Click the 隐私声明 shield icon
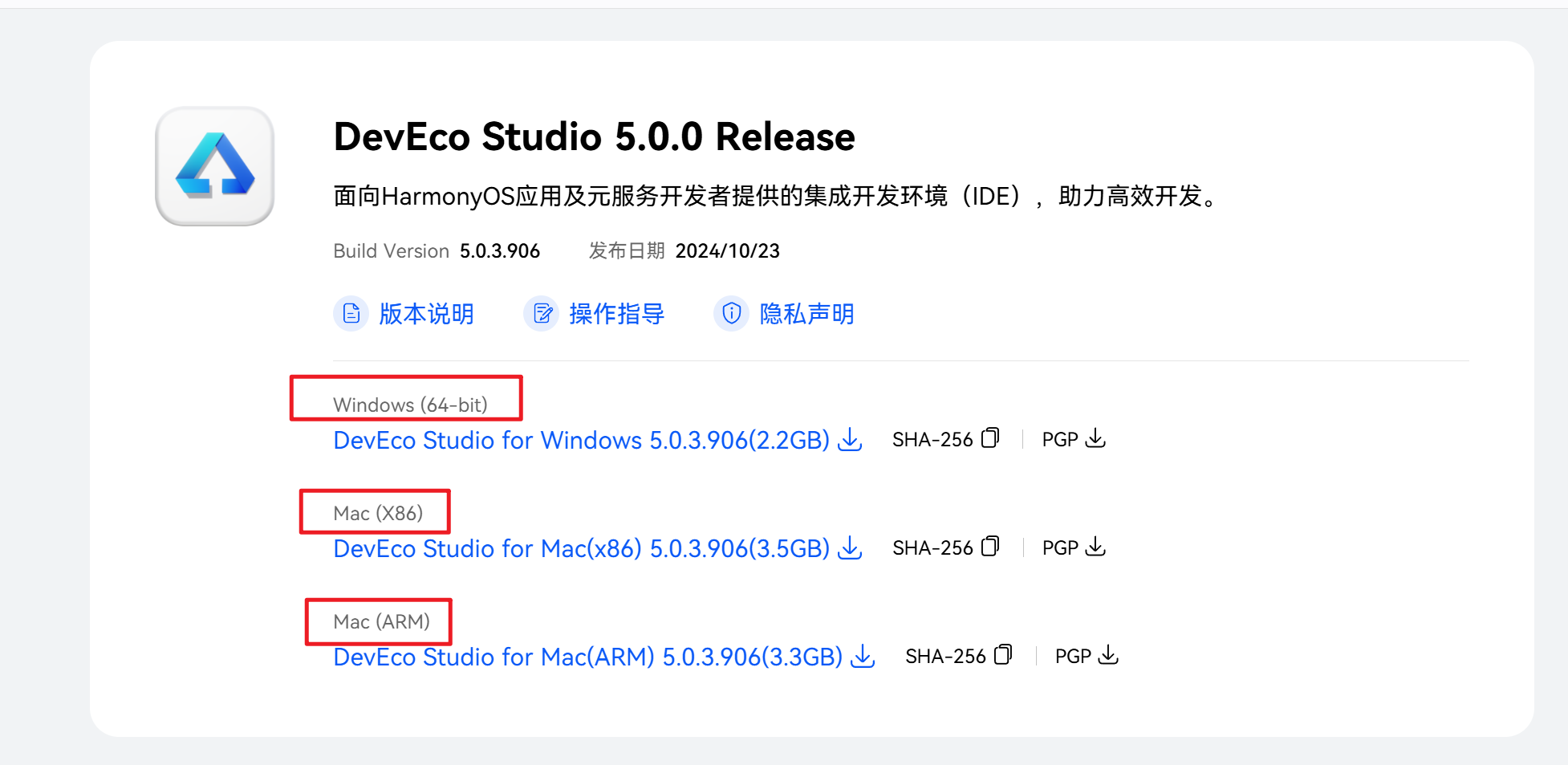The height and width of the screenshot is (765, 1568). pyautogui.click(x=732, y=313)
